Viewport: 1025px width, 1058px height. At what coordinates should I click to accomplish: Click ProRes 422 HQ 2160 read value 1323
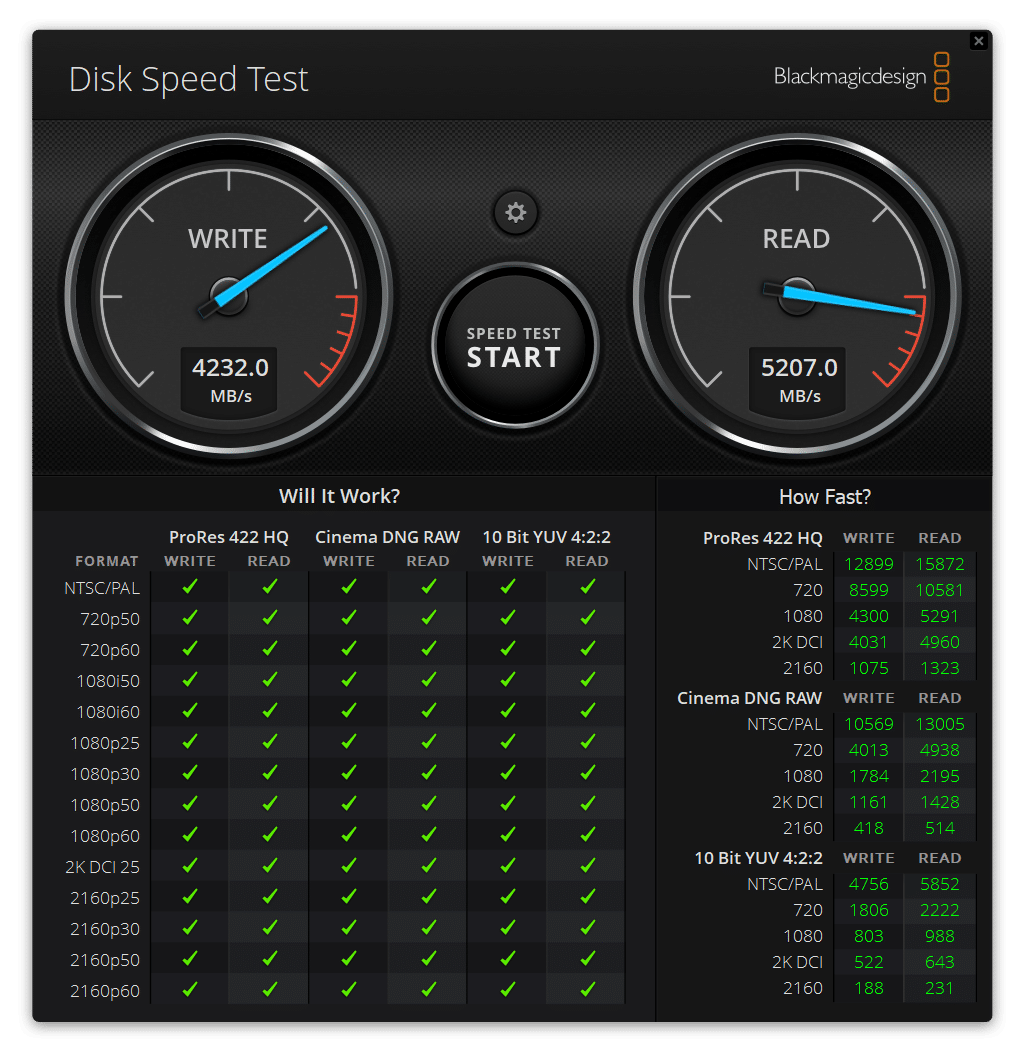[939, 668]
